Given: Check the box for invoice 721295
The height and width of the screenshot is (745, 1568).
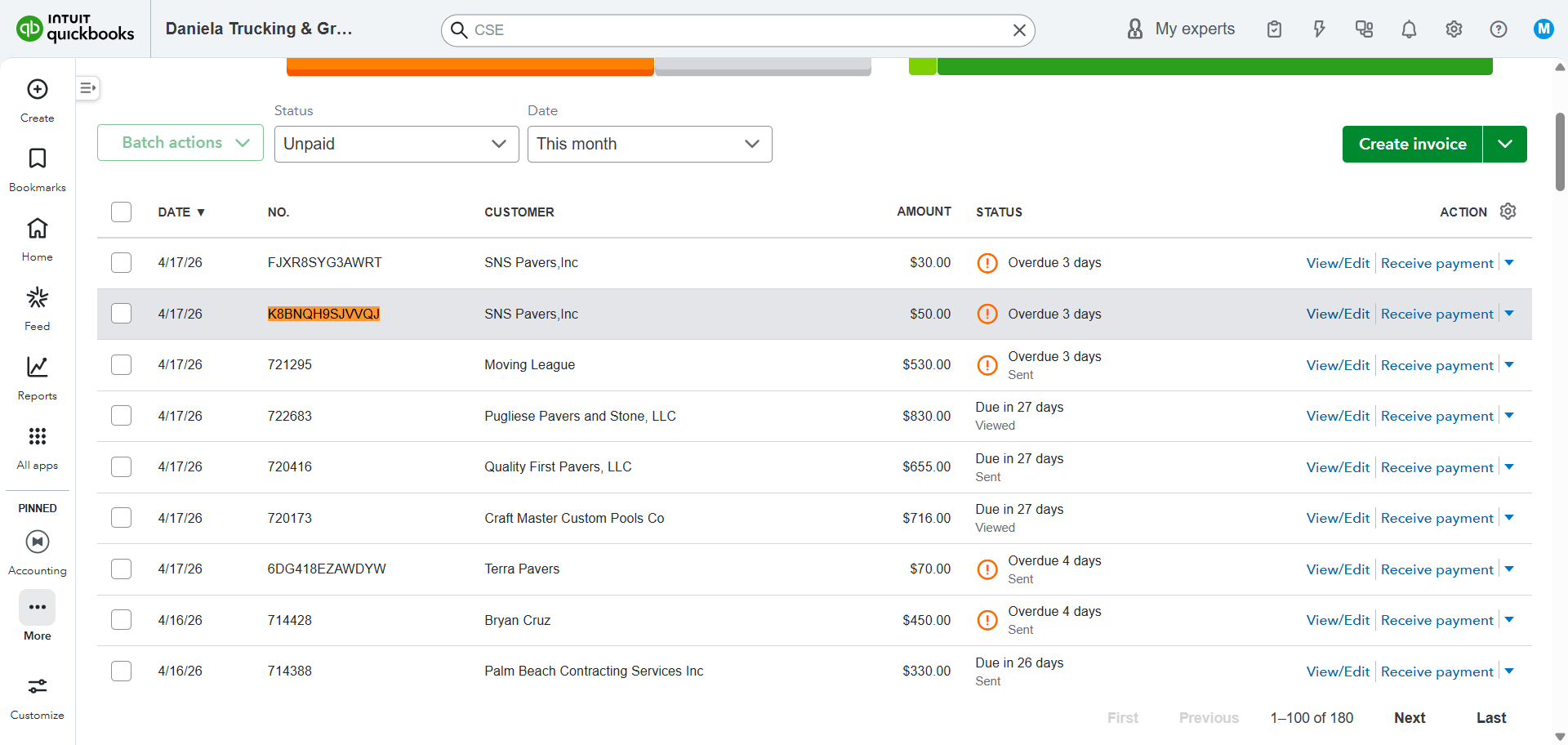Looking at the screenshot, I should click(121, 365).
